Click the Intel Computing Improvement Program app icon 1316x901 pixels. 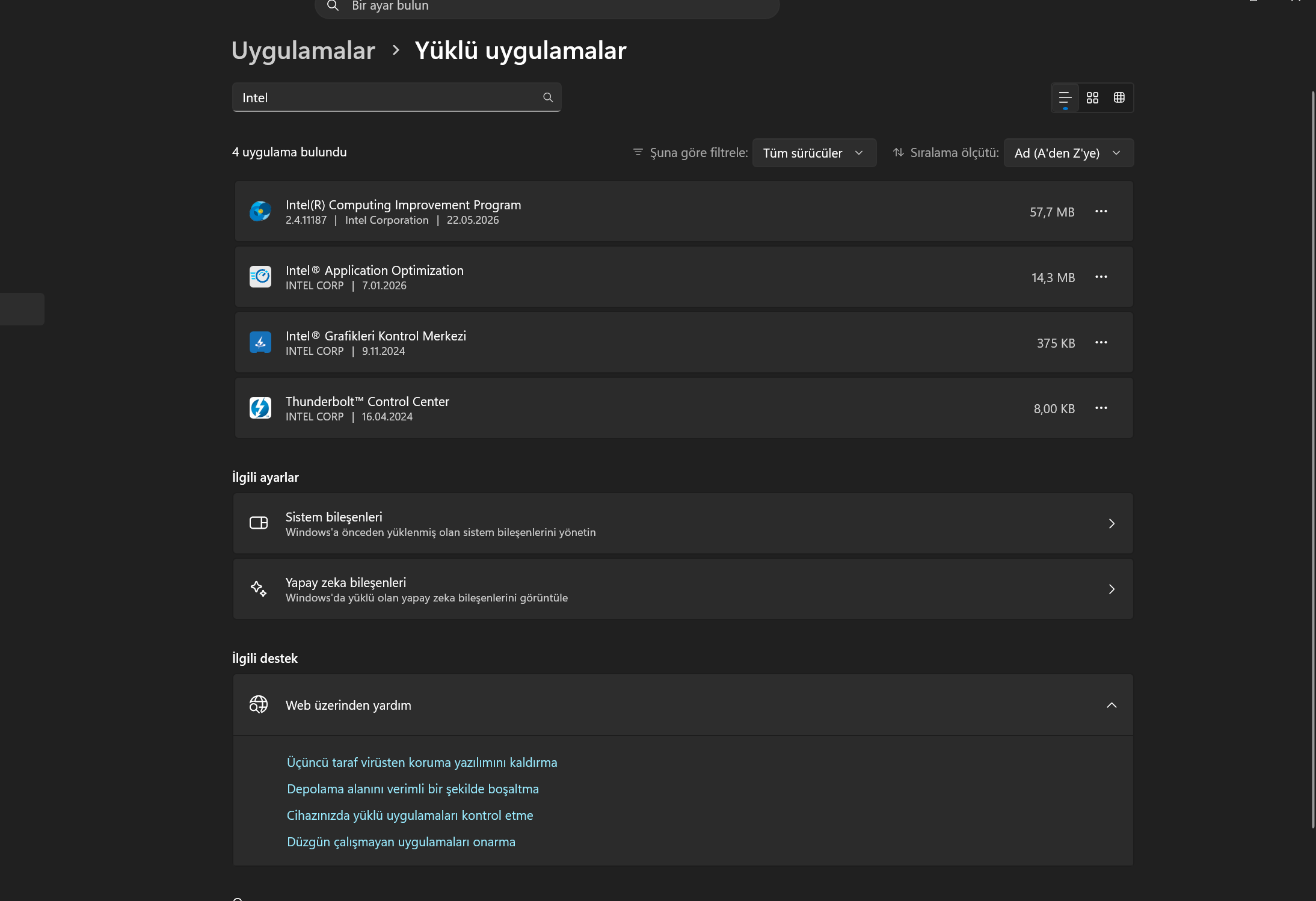tap(260, 211)
